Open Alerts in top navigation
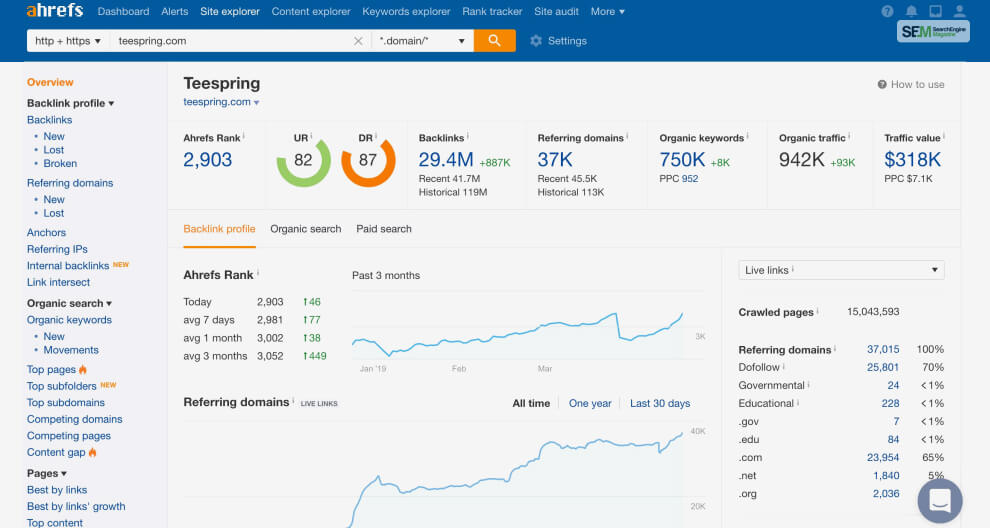Screen dimensions: 990x528 coord(174,11)
